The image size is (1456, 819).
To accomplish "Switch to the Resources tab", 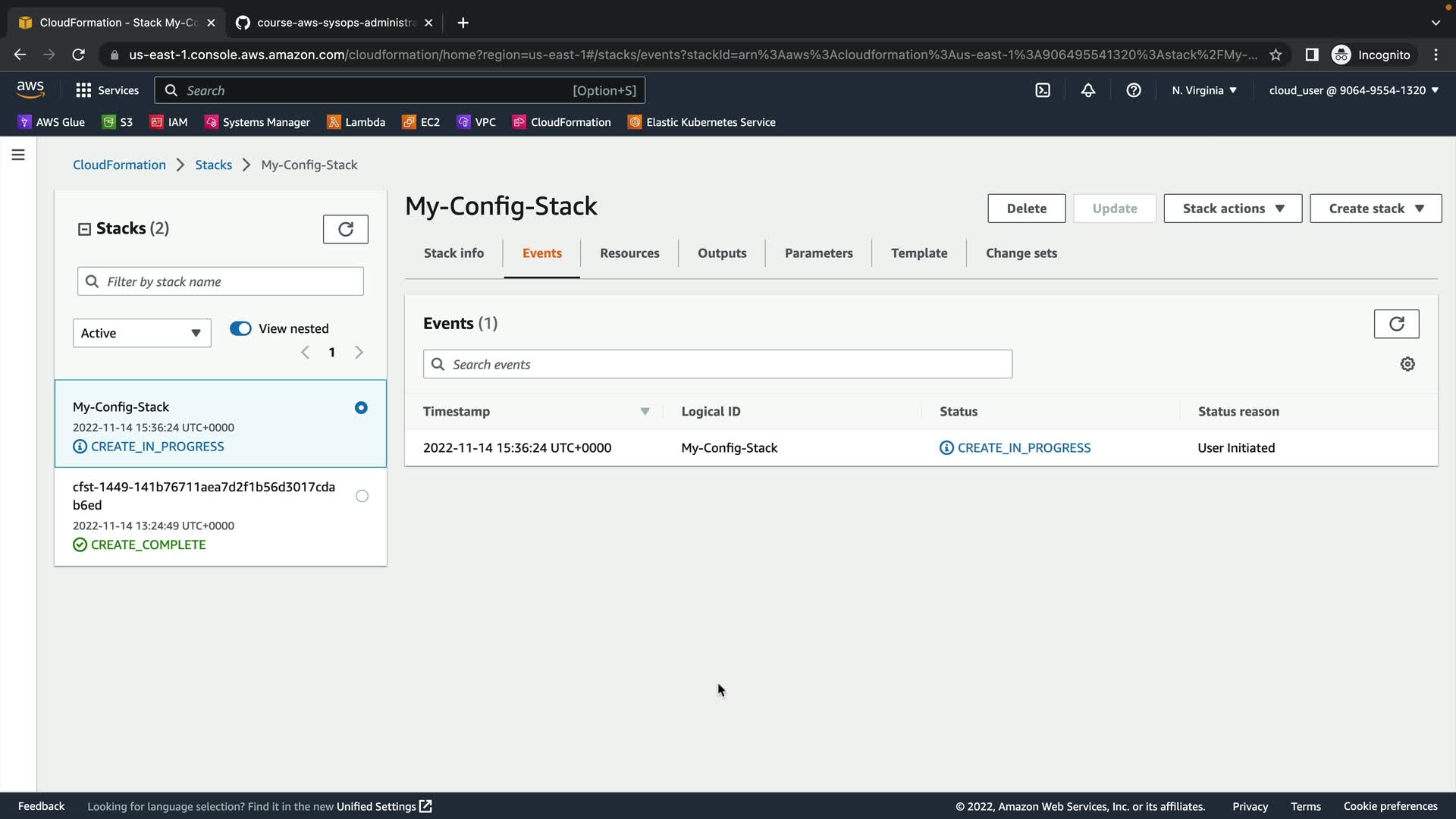I will (x=629, y=253).
